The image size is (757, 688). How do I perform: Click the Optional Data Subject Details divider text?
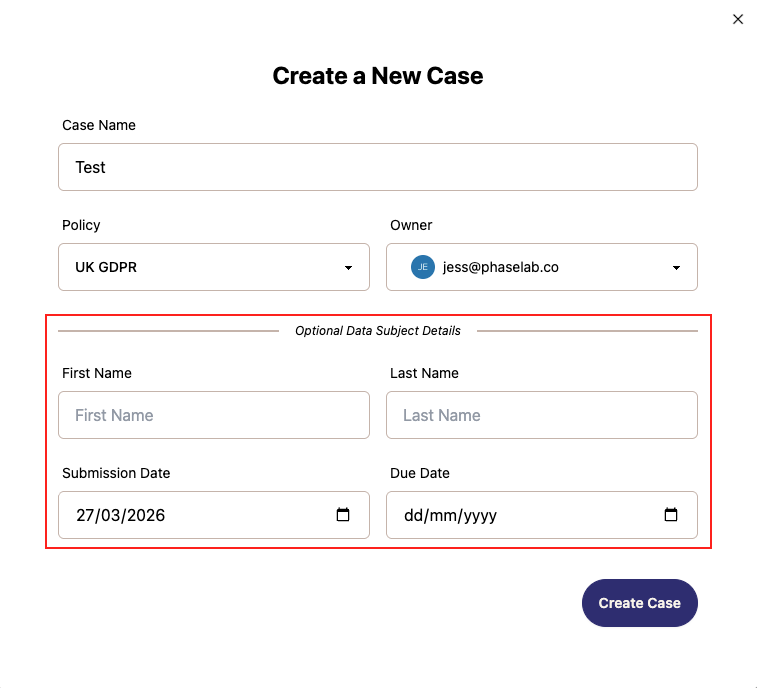point(378,331)
